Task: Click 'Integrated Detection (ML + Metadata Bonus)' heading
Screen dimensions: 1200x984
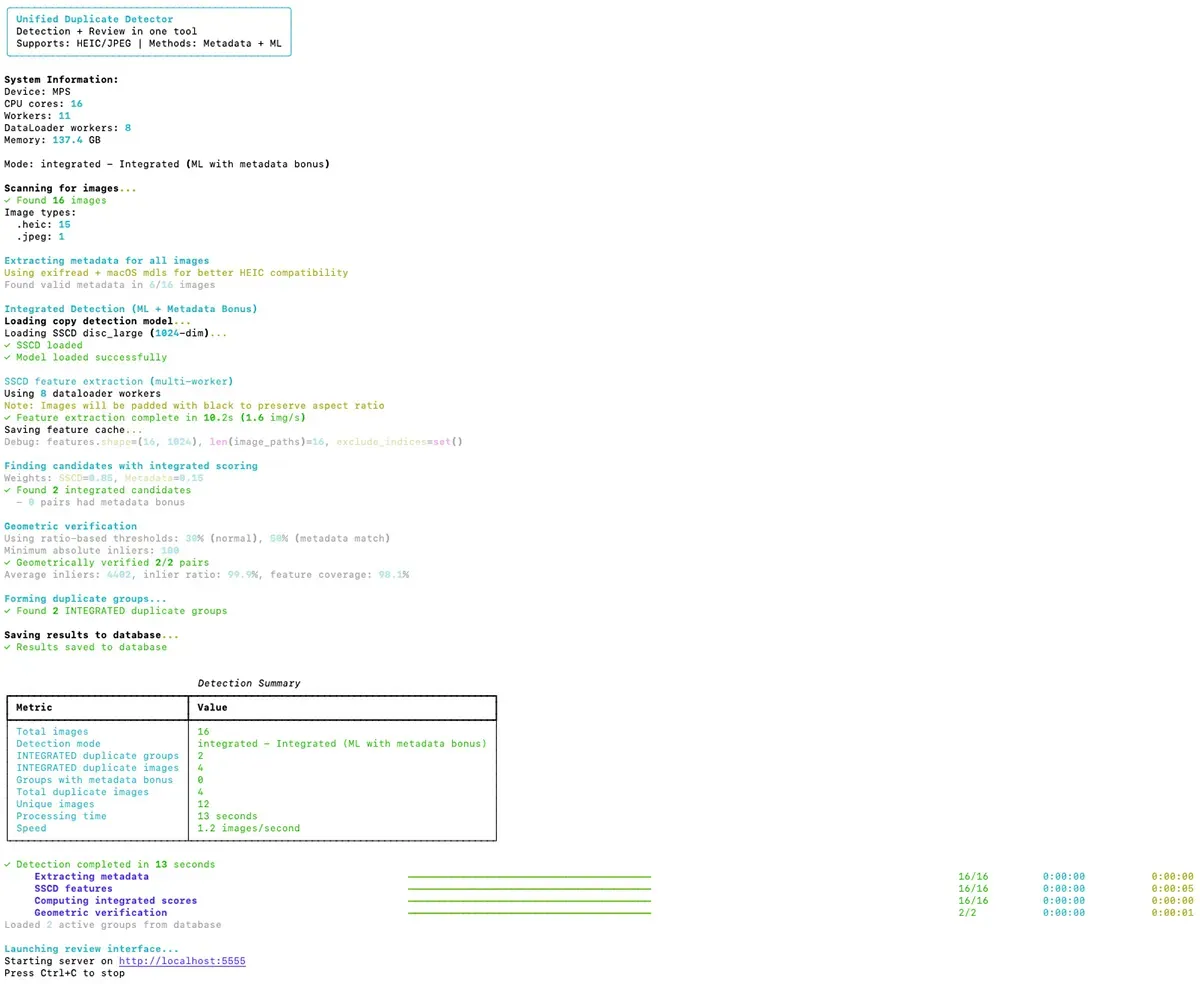Action: [130, 309]
